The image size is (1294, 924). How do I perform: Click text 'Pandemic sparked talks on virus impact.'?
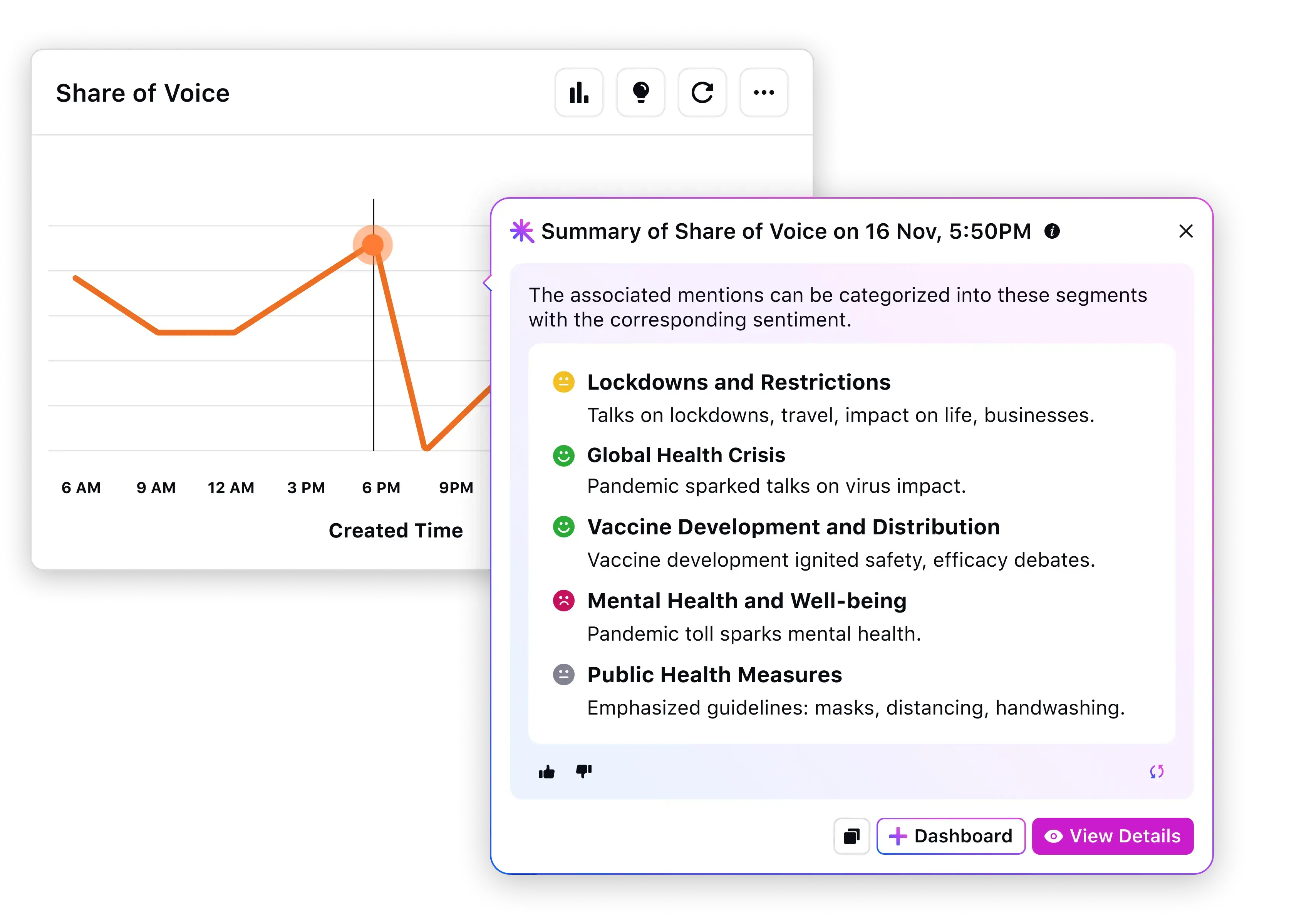[776, 487]
